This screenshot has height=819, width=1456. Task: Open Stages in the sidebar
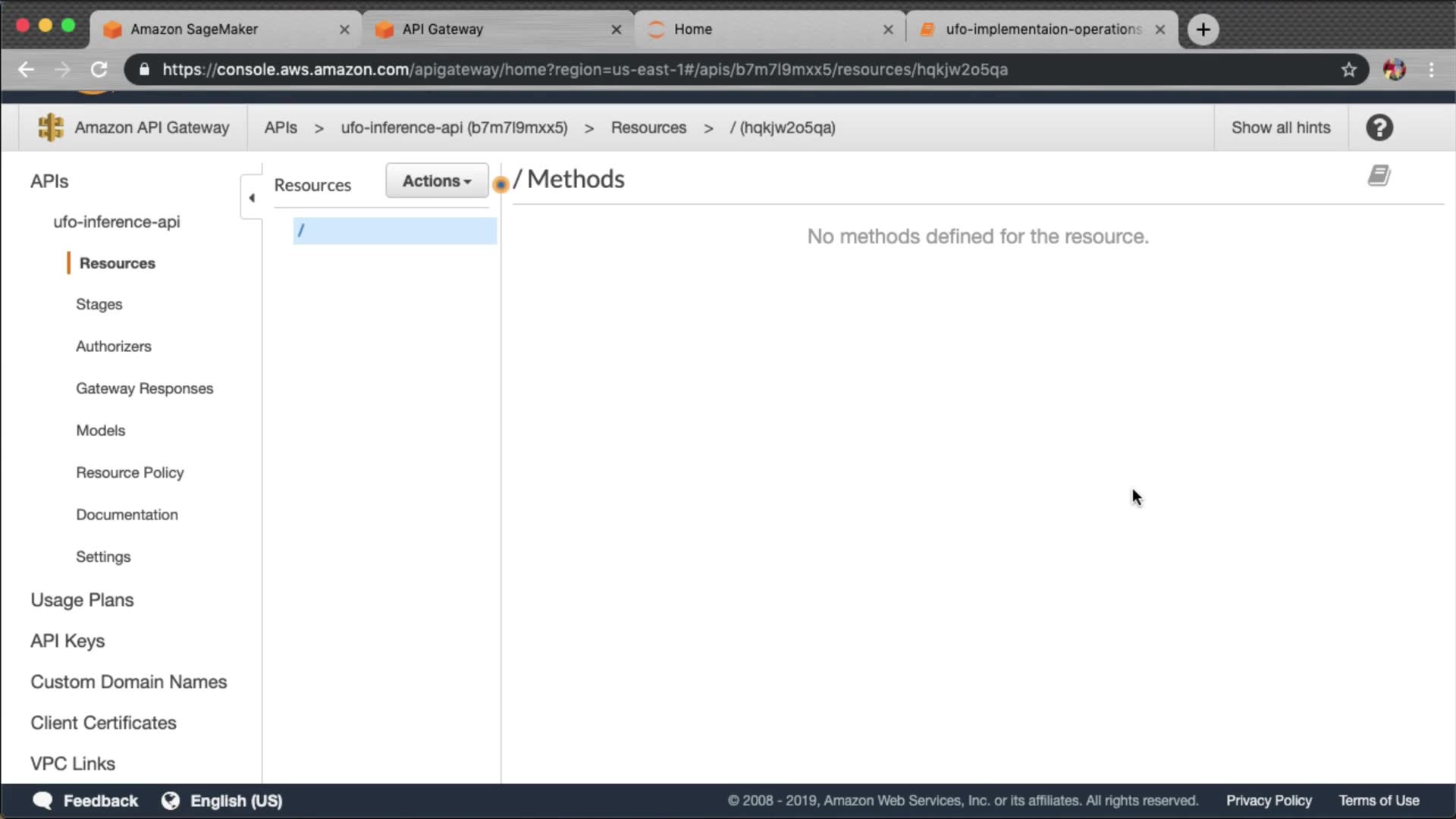(99, 304)
